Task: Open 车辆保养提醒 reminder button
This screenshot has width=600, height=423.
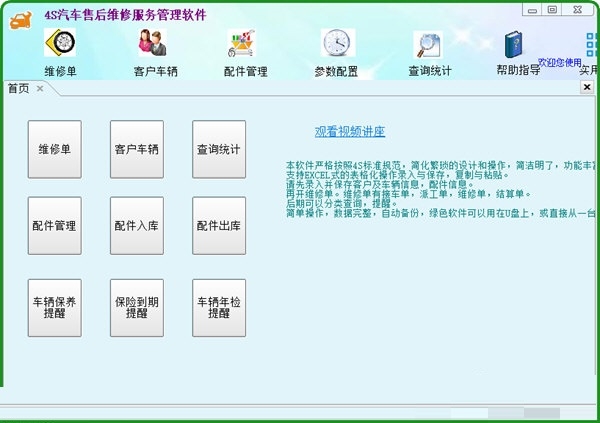Action: tap(55, 308)
